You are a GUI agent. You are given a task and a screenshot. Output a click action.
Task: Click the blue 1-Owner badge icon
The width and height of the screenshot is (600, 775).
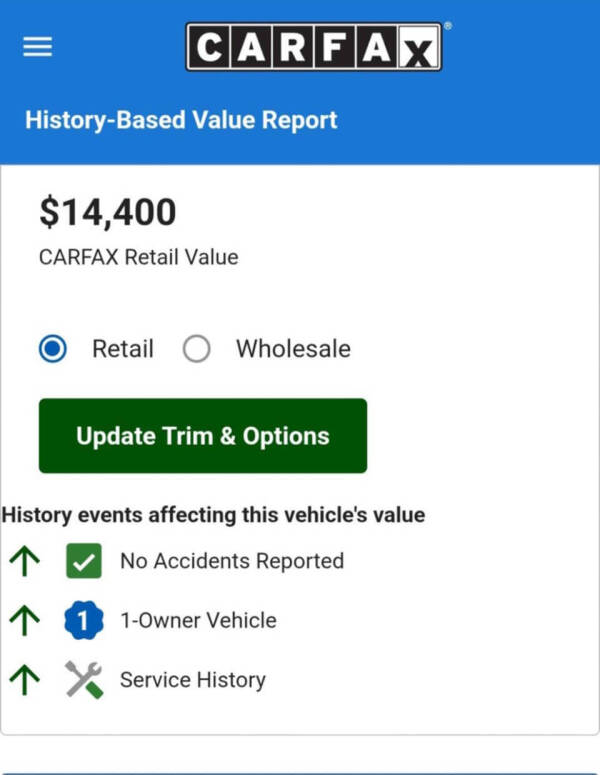pyautogui.click(x=84, y=621)
